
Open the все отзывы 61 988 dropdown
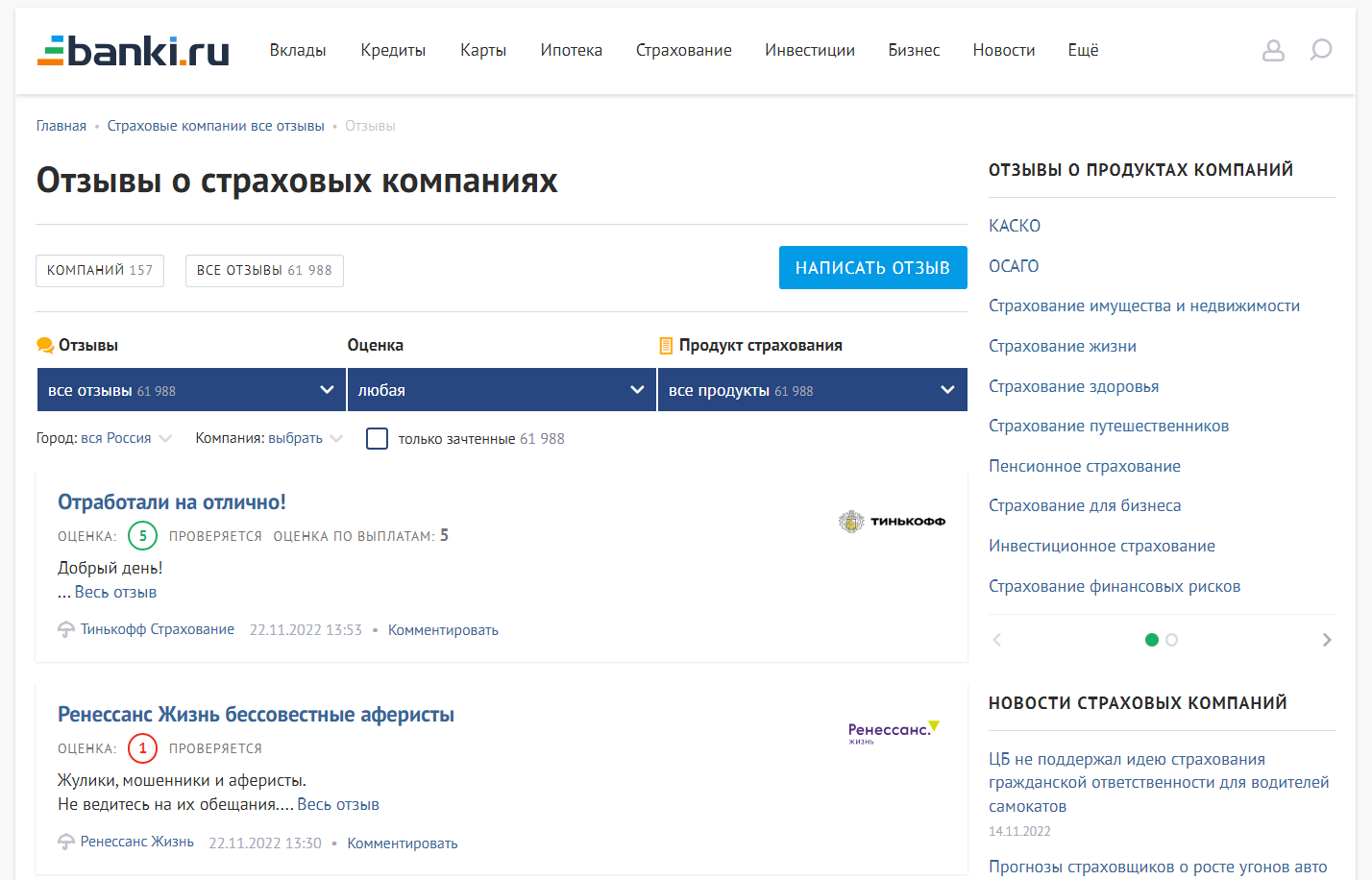pyautogui.click(x=191, y=390)
